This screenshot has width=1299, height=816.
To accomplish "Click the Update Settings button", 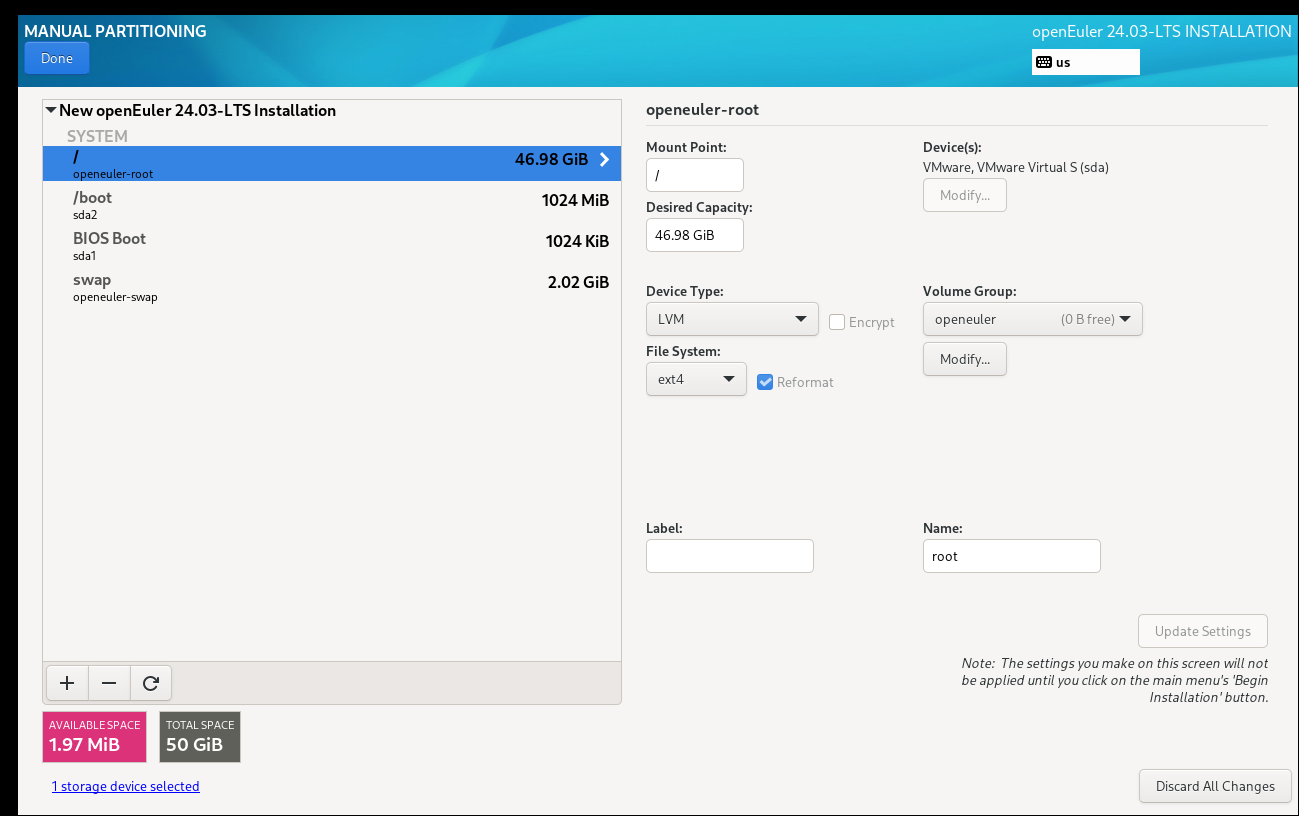I will click(1203, 631).
